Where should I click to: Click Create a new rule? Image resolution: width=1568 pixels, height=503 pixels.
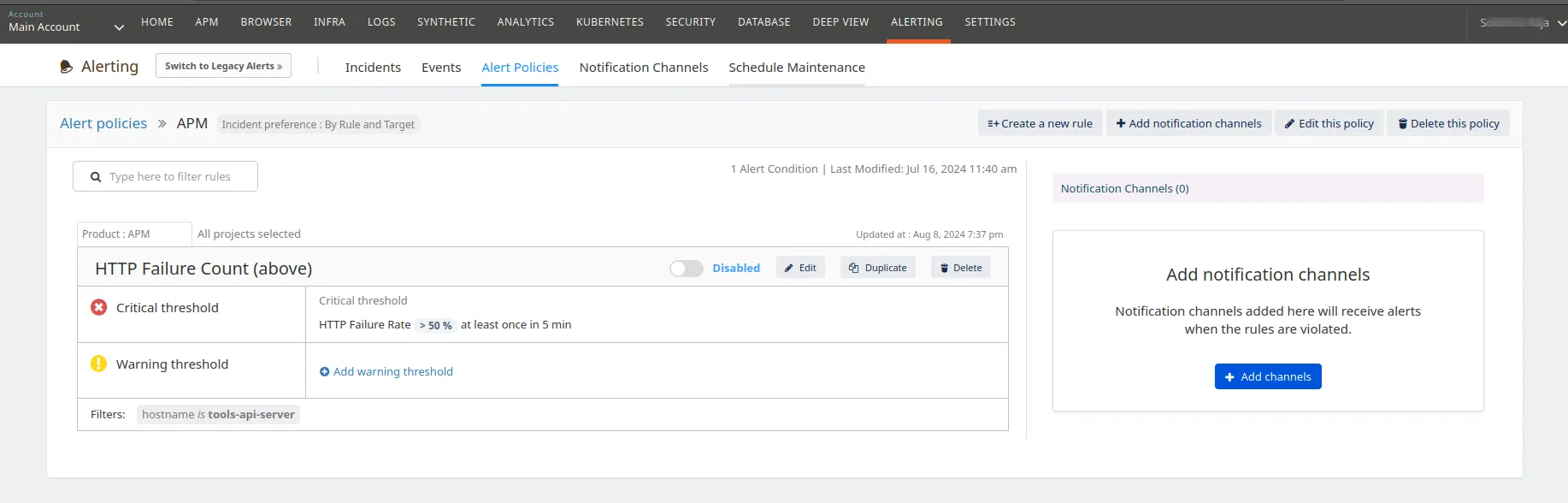click(1040, 123)
